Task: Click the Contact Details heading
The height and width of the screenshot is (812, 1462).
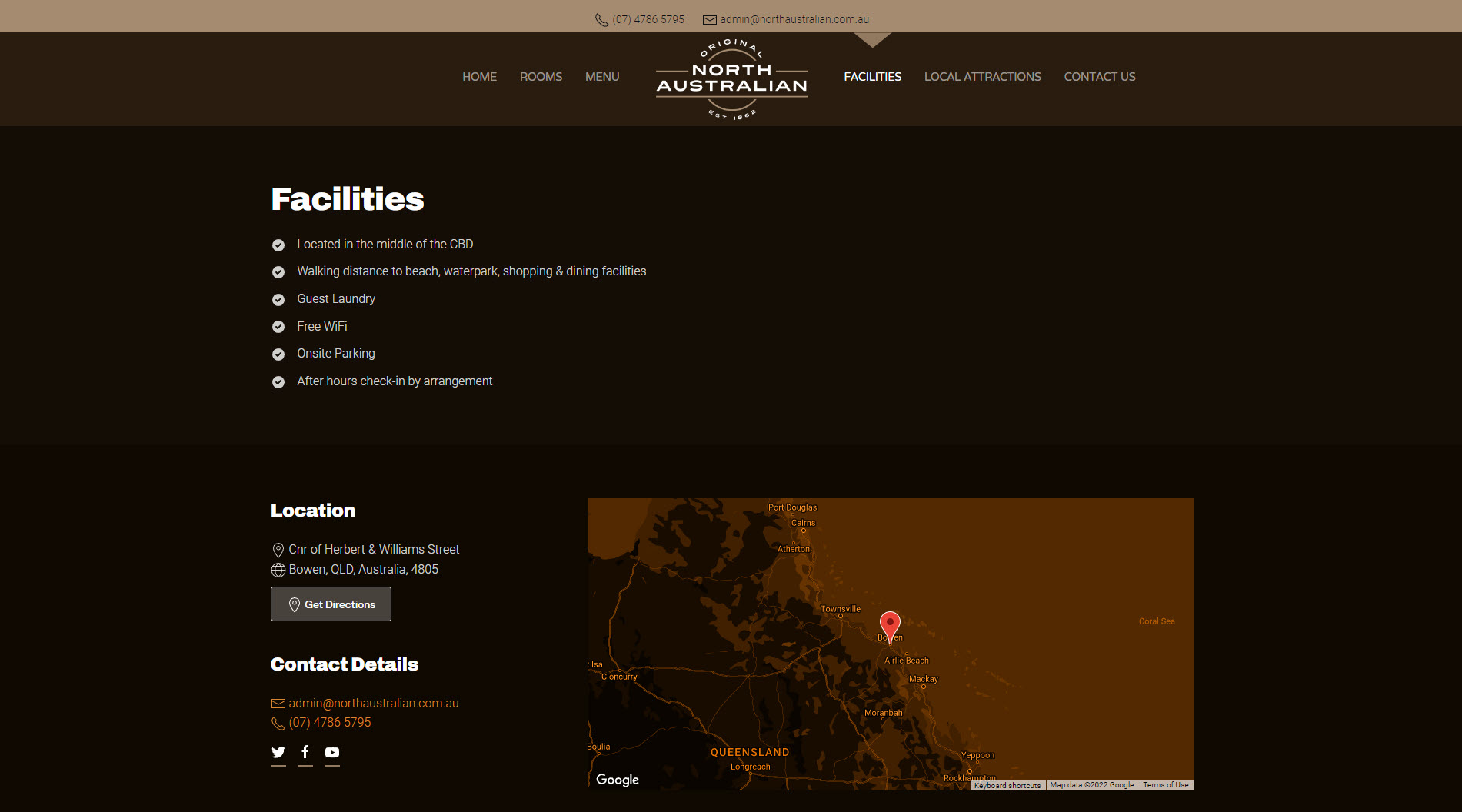Action: click(x=345, y=664)
